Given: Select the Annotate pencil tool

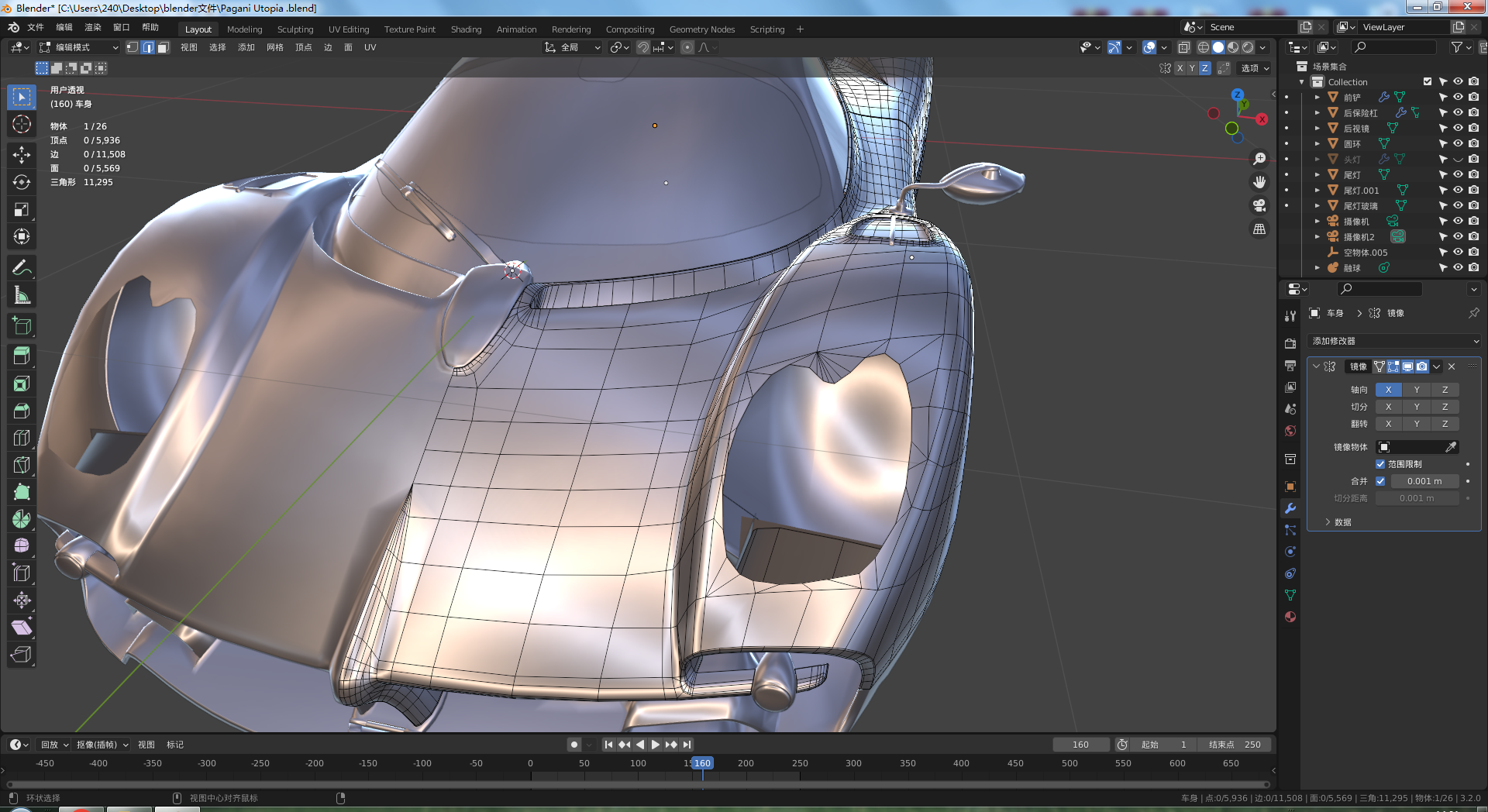Looking at the screenshot, I should (22, 268).
